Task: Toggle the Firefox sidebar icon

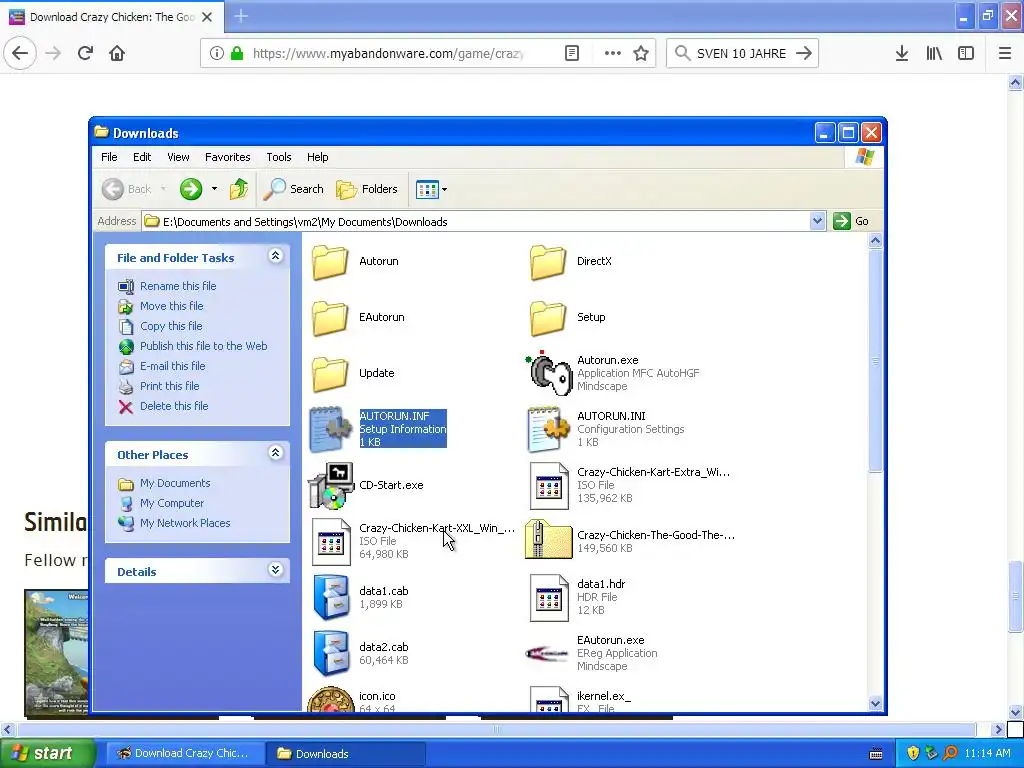Action: (x=966, y=54)
